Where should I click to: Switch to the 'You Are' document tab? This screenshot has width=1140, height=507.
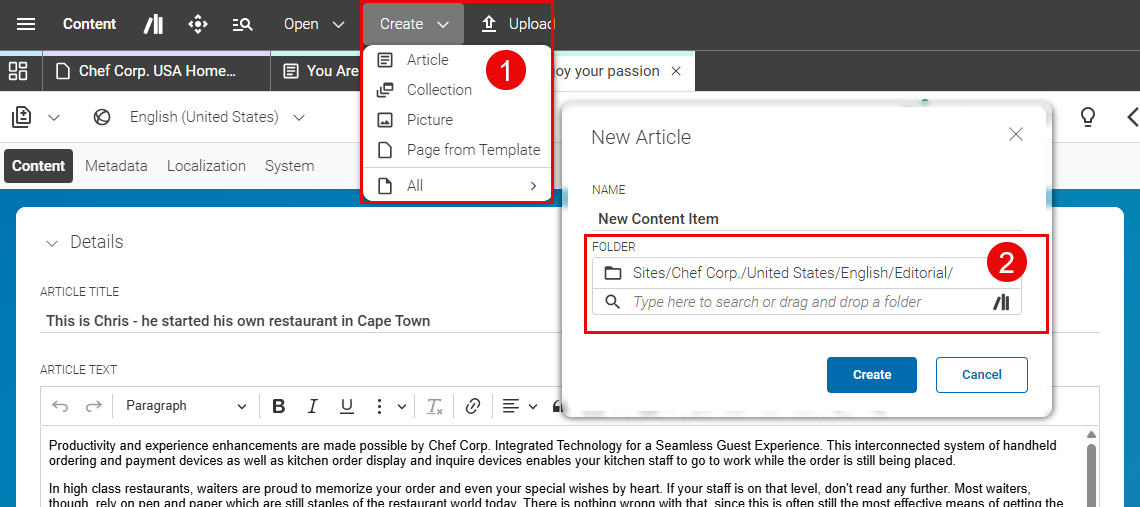coord(316,71)
